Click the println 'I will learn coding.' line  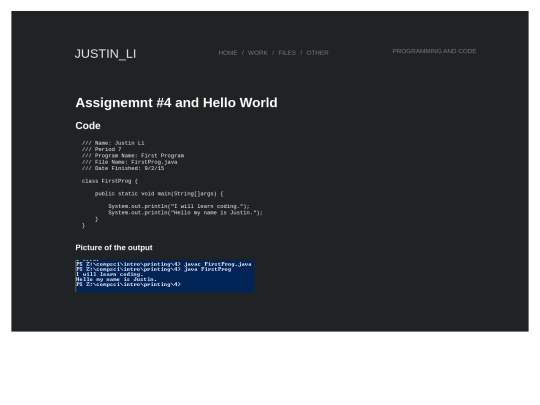[x=179, y=206]
